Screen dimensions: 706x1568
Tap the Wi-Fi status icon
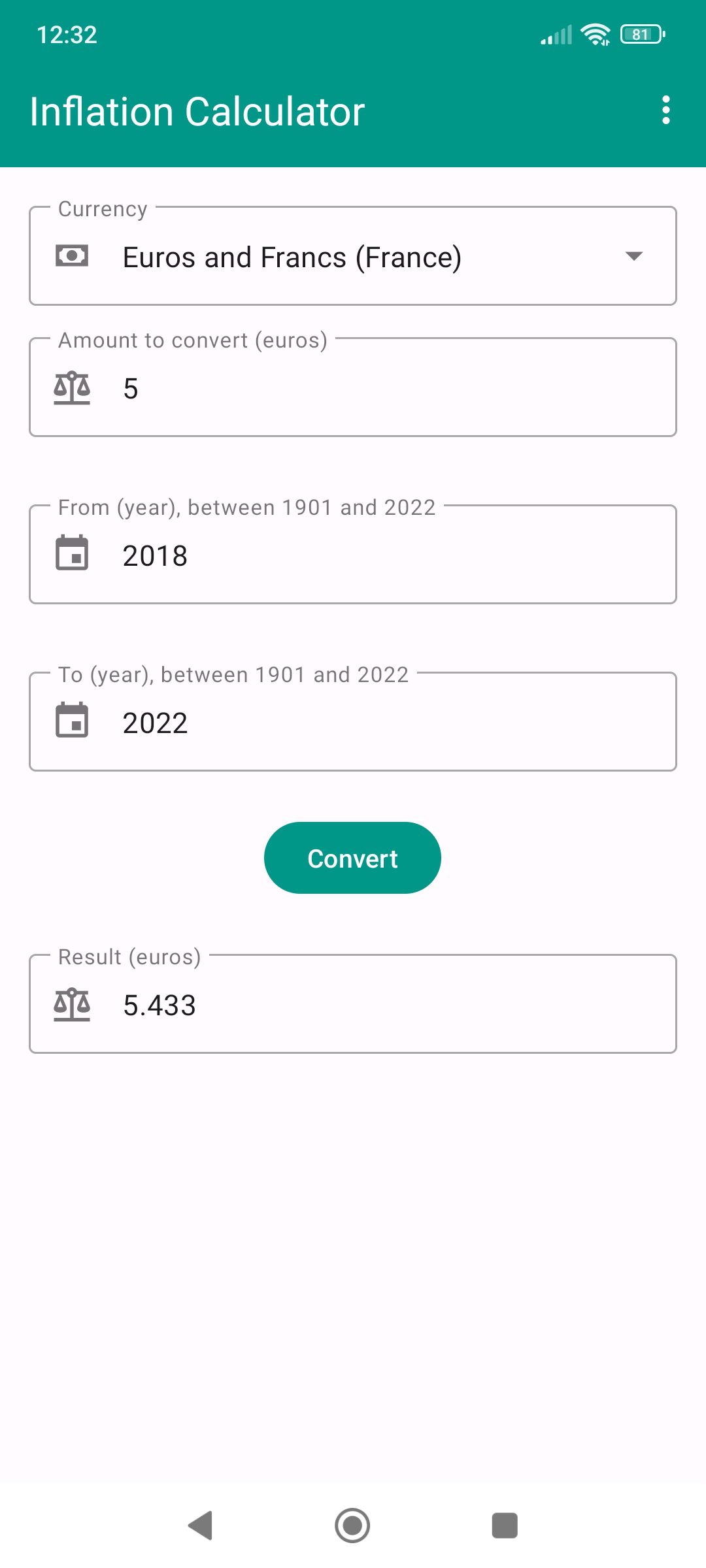click(x=595, y=34)
